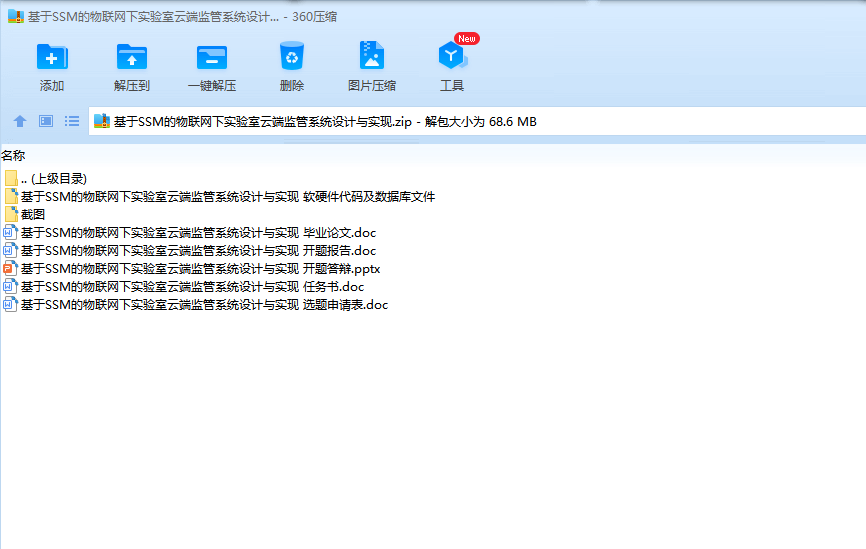Click the folder icon of 软硬件代码及数据库文件
Viewport: 866px width, 549px height.
11,196
